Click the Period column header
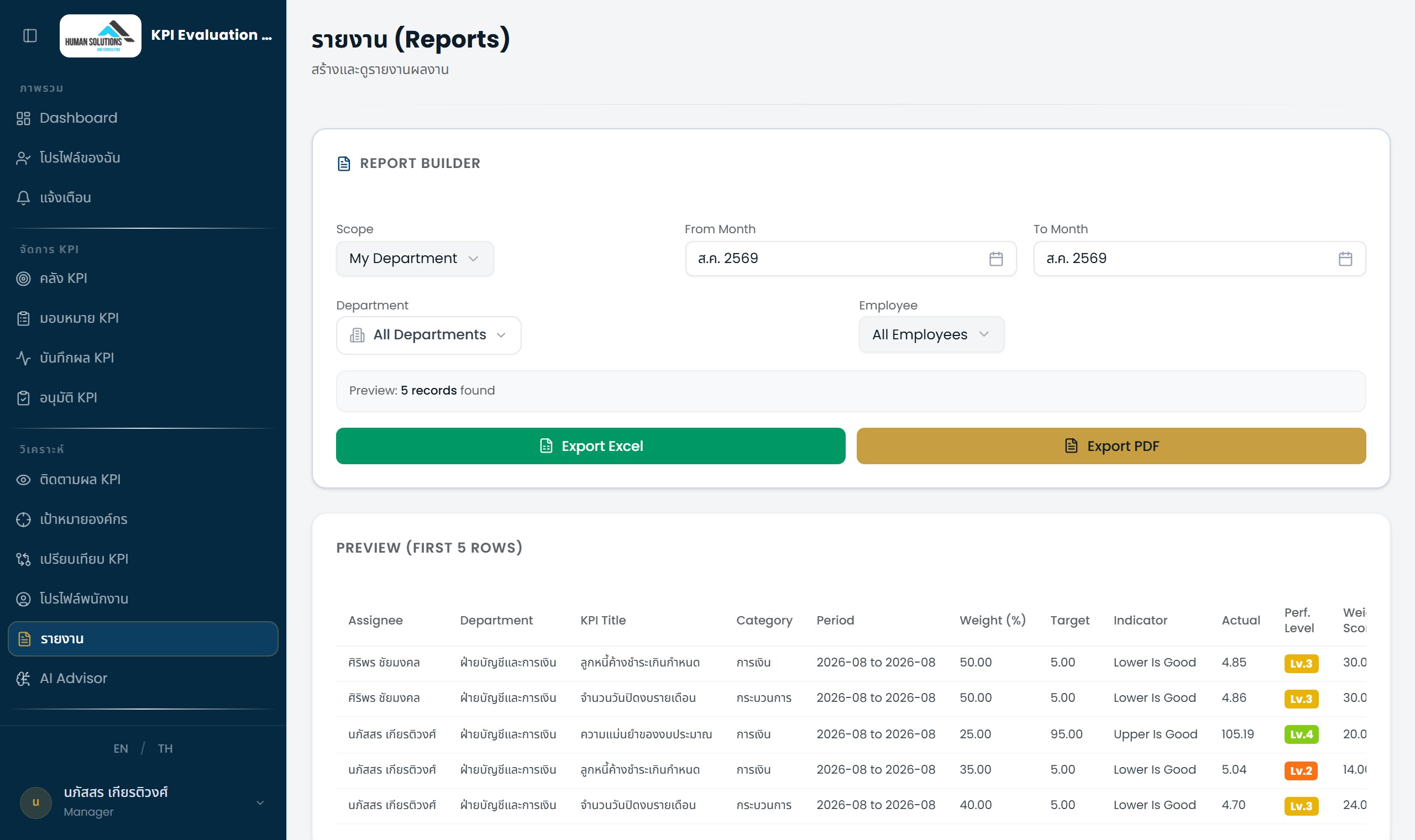Screen dimensions: 1415x840 click(835, 621)
